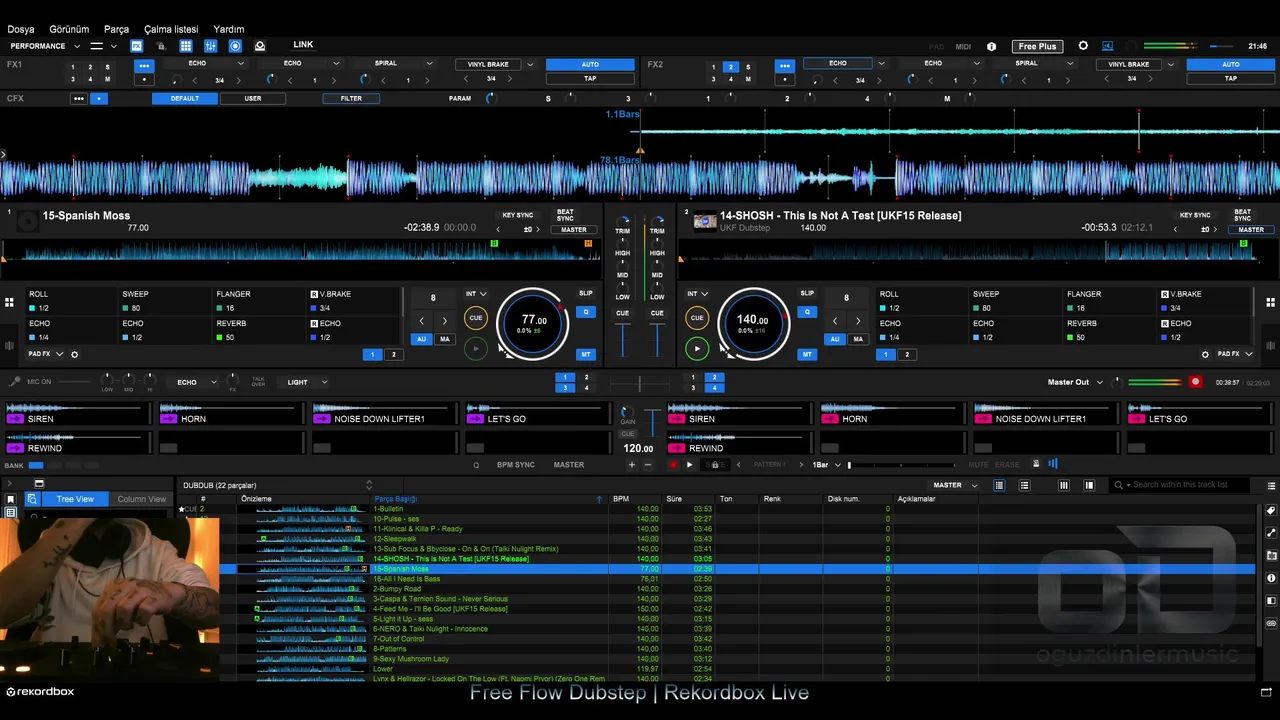This screenshot has width=1280, height=720.
Task: Adjust channel 1 volume fader
Action: pyautogui.click(x=623, y=340)
